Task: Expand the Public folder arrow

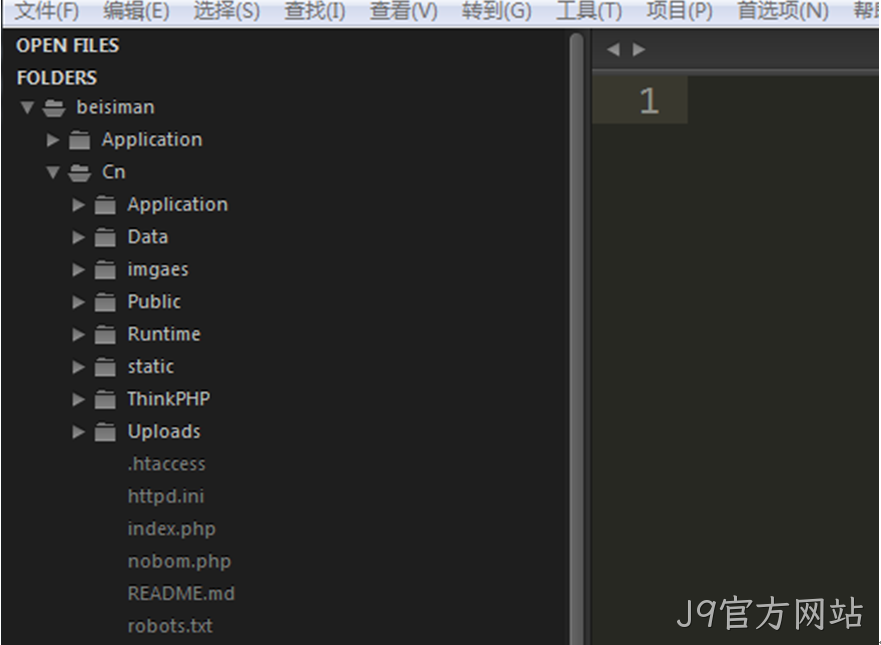Action: [79, 302]
